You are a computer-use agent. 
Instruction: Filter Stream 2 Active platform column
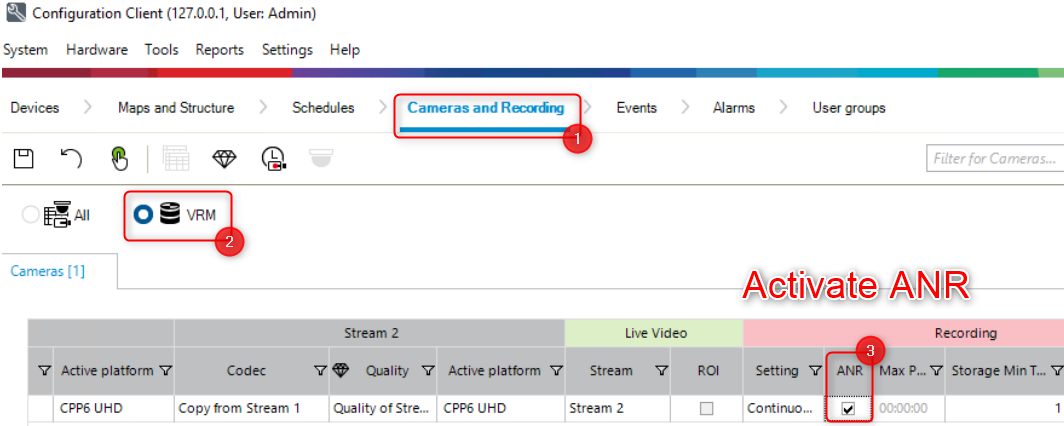pos(556,371)
